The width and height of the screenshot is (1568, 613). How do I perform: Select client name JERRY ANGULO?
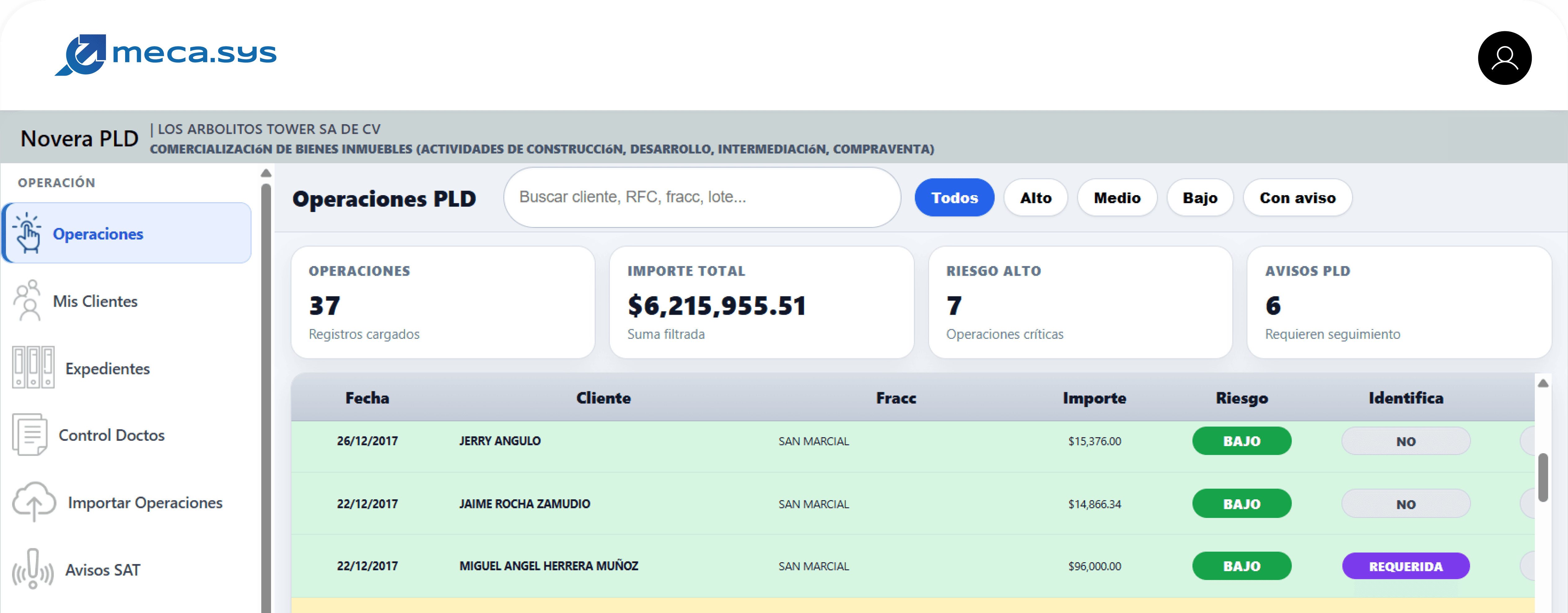(x=500, y=441)
